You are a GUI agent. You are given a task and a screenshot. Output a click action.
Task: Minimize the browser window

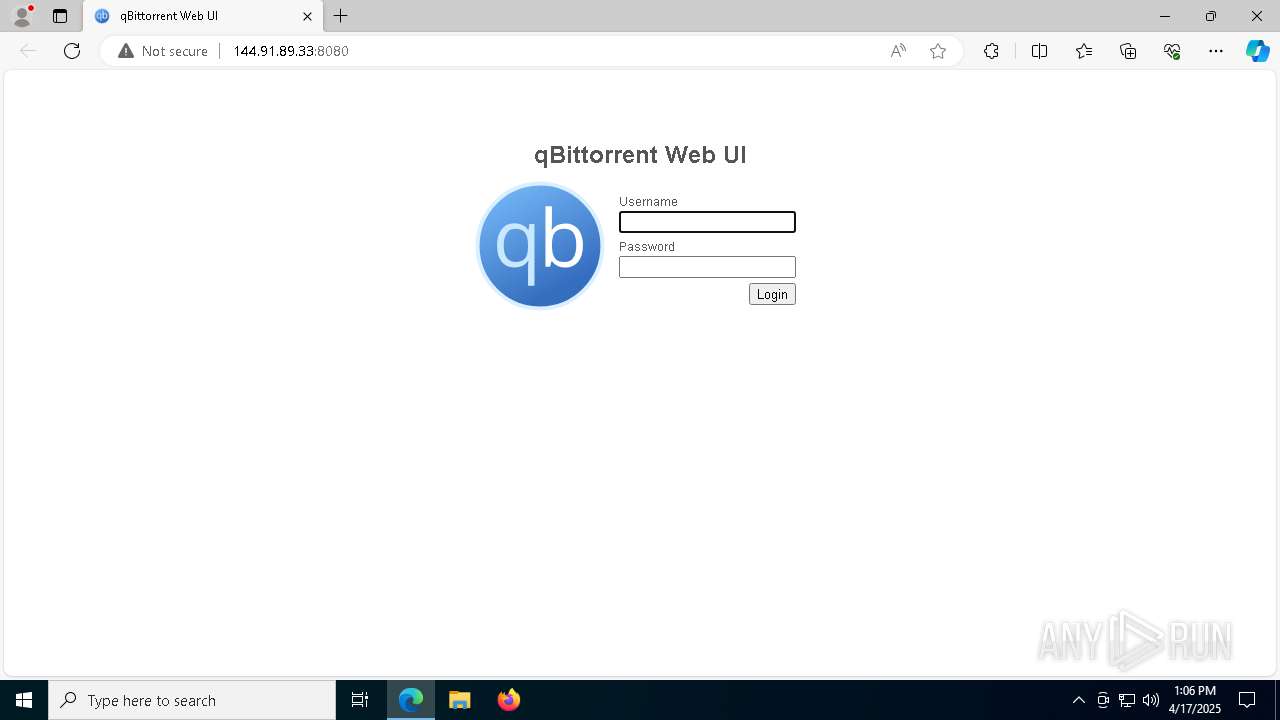click(1165, 16)
